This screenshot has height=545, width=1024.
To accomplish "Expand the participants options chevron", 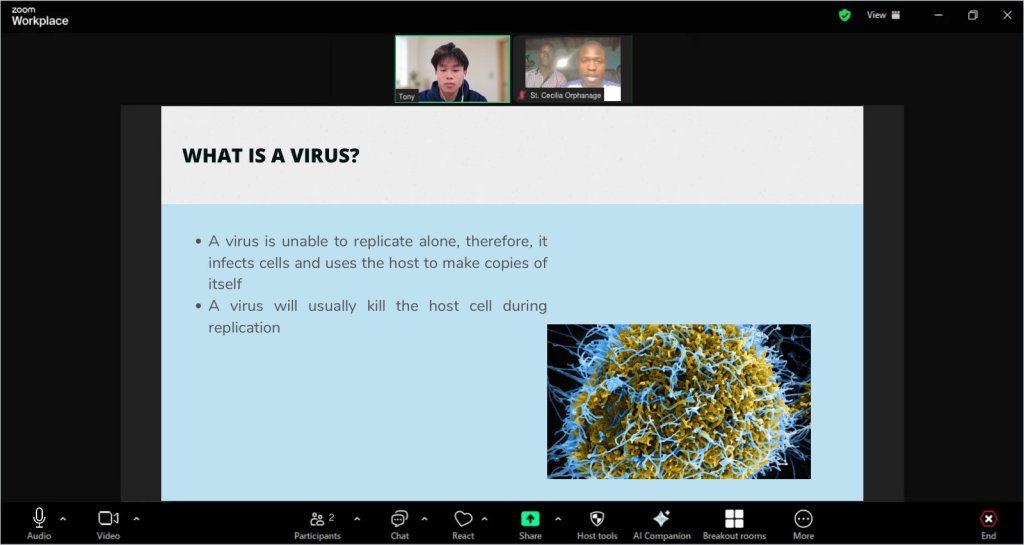I will [x=357, y=519].
